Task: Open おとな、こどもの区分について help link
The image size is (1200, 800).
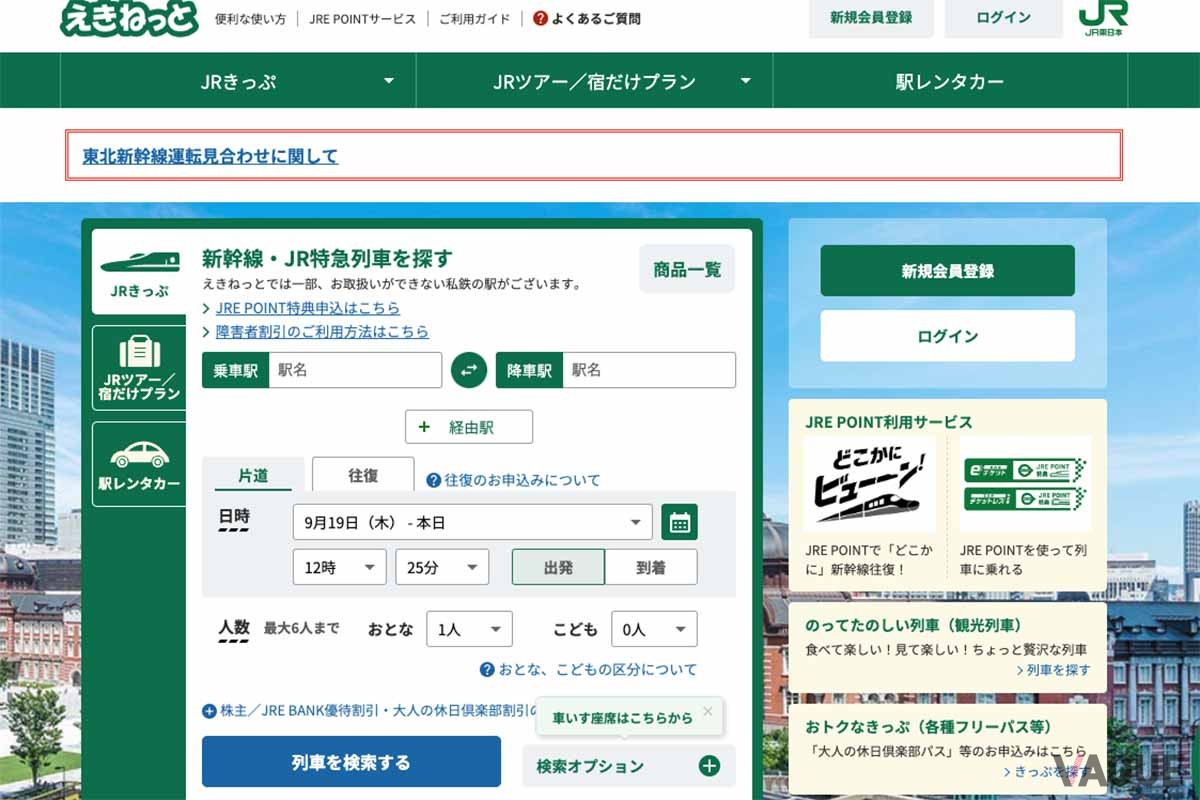Action: pos(588,669)
